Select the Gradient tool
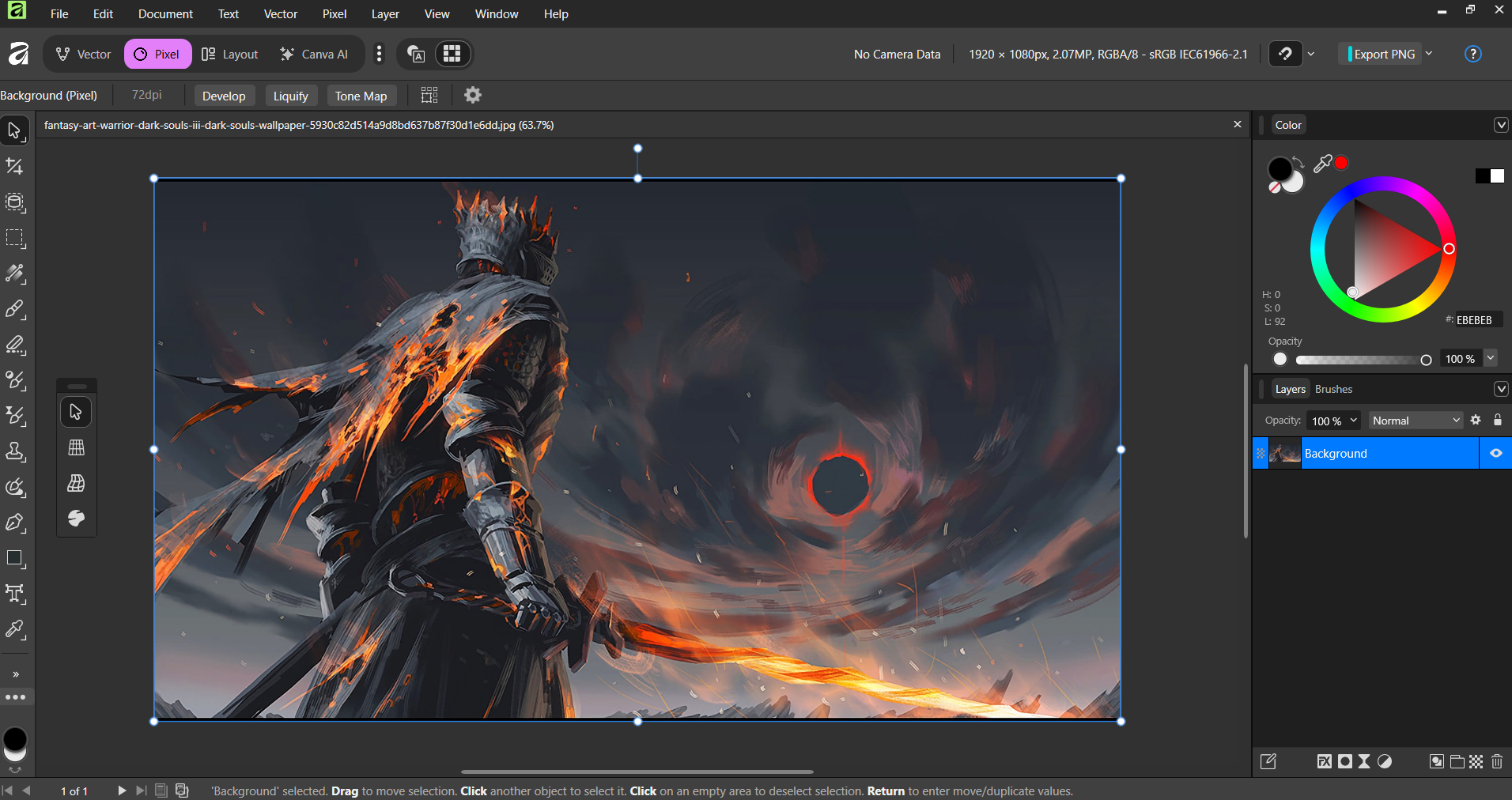The width and height of the screenshot is (1512, 800). click(15, 274)
